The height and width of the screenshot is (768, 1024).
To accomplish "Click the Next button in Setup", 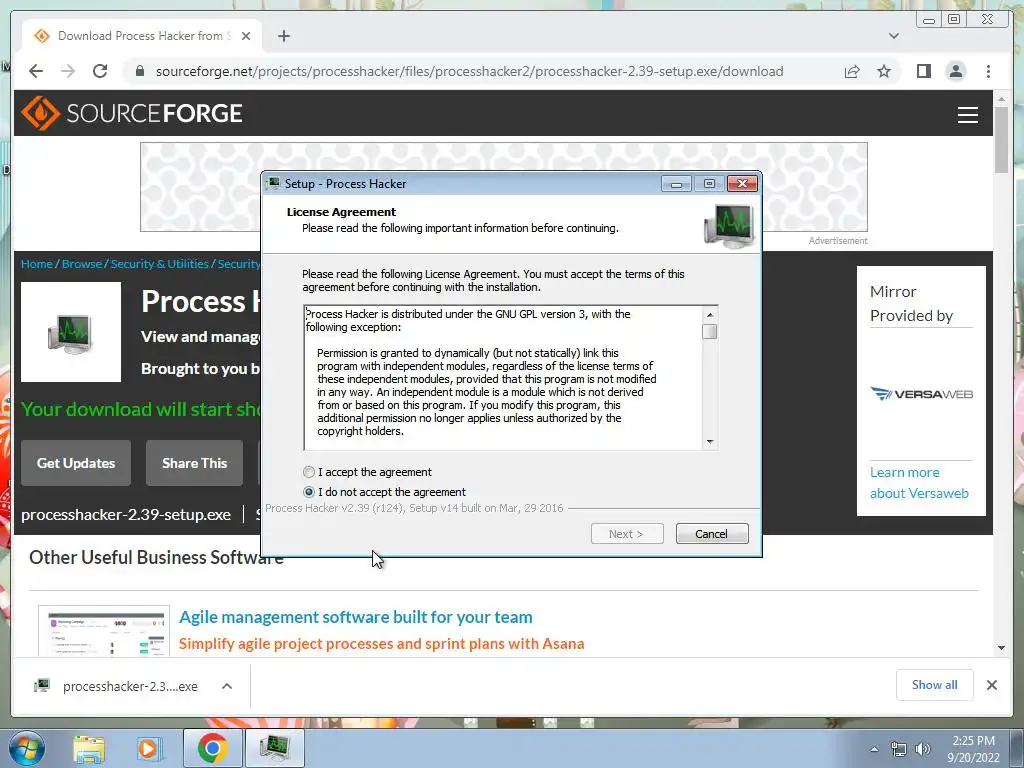I will [627, 534].
